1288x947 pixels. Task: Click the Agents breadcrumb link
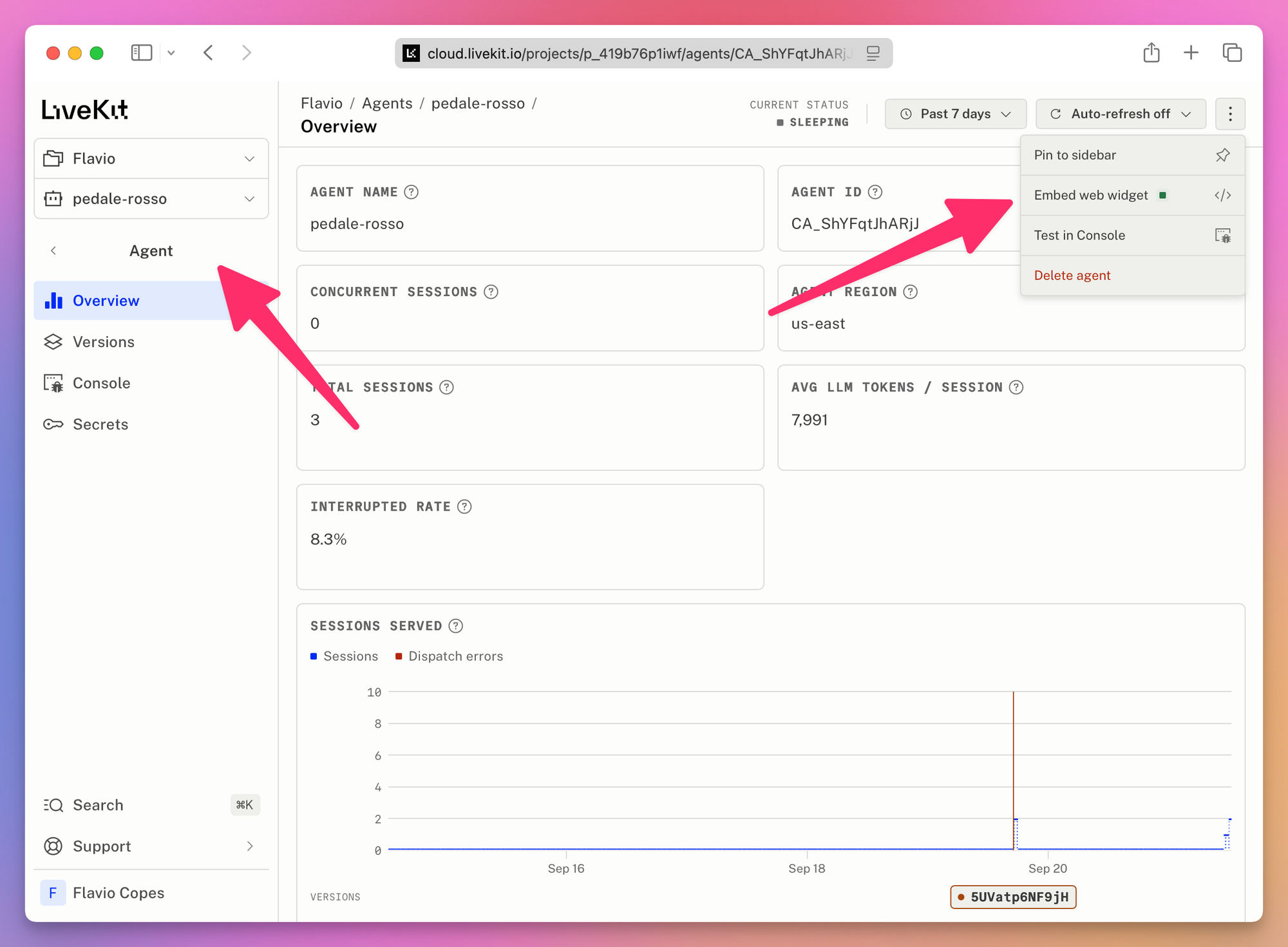(387, 104)
